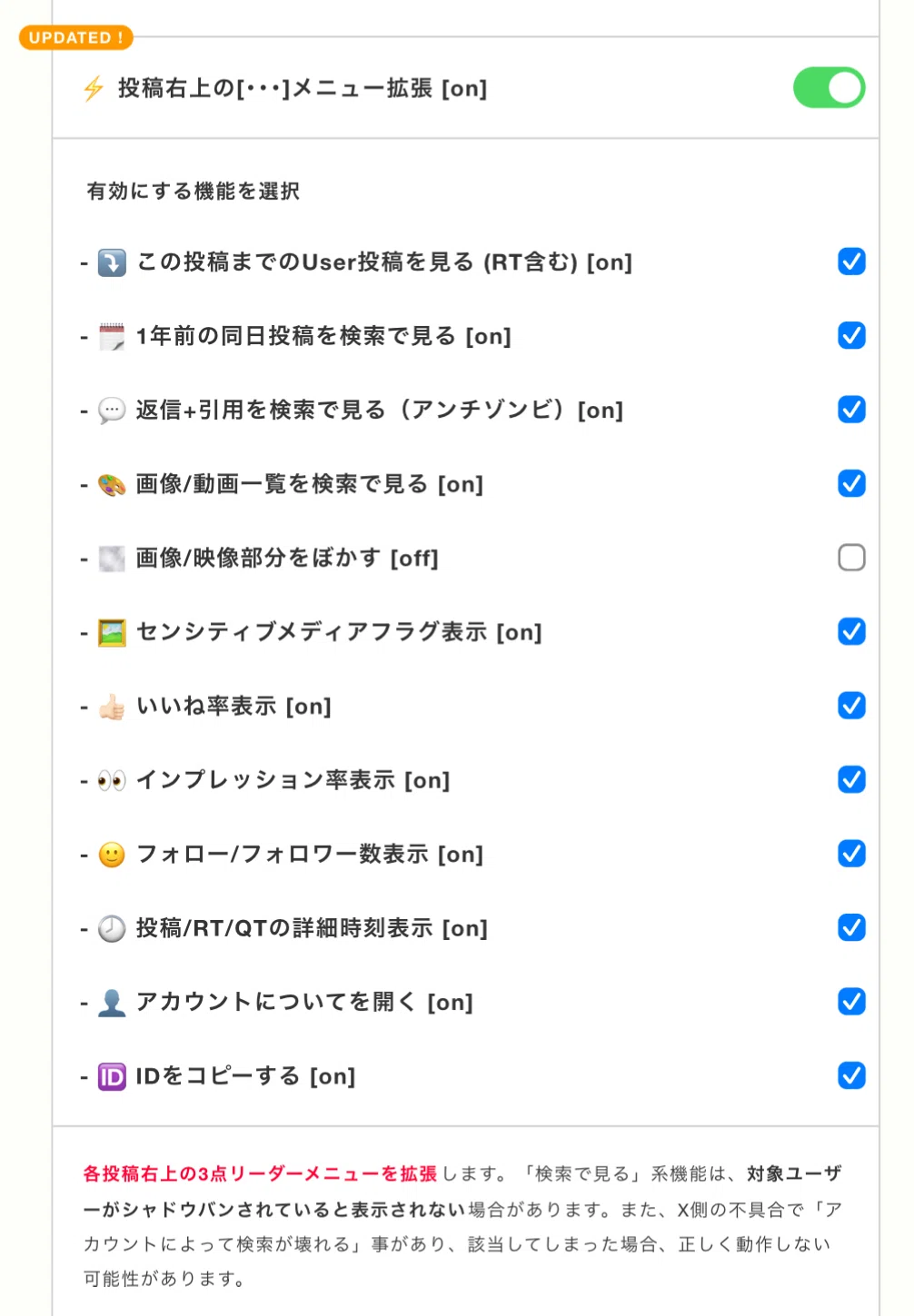Click the palette icon for 画像/動画一覧
Viewport: 914px width, 1316px height.
coord(112,484)
